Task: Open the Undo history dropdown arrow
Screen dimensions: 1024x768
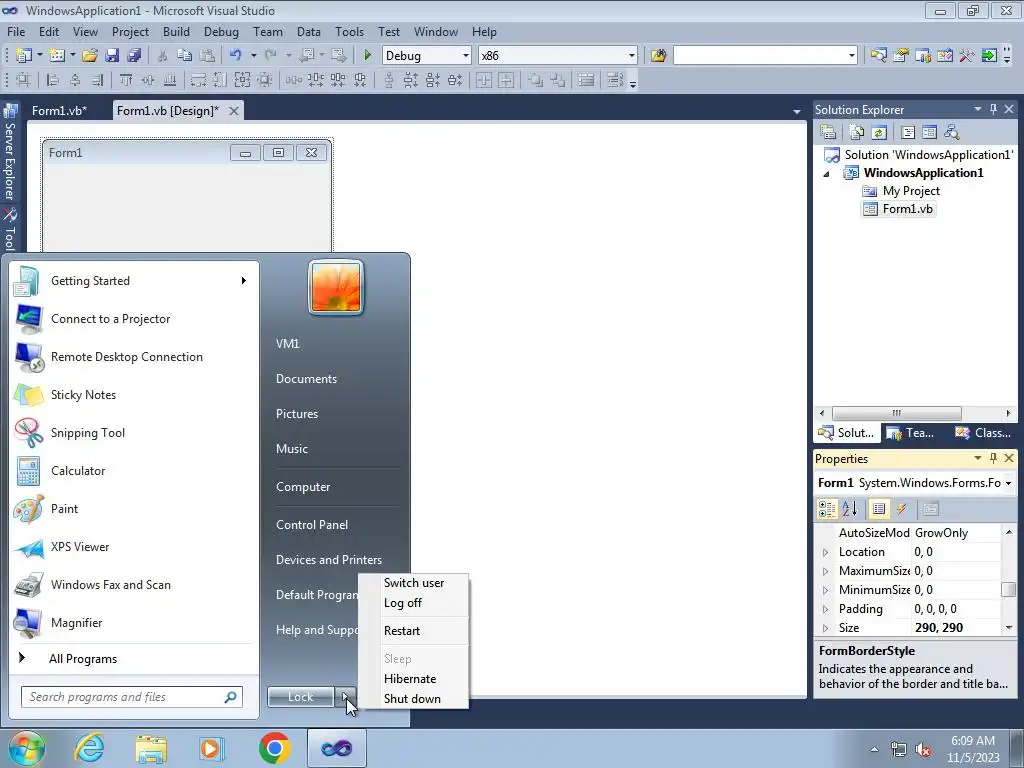Action: point(253,56)
